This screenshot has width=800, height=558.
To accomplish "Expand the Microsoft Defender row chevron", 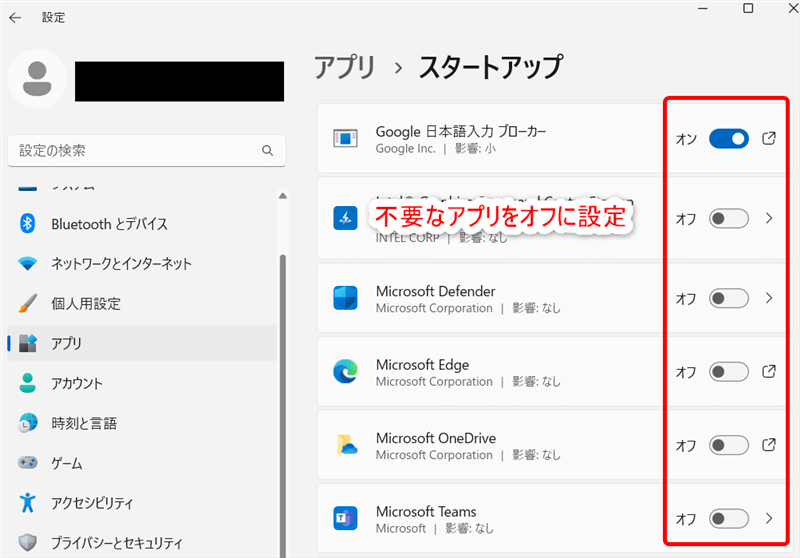I will pos(769,298).
